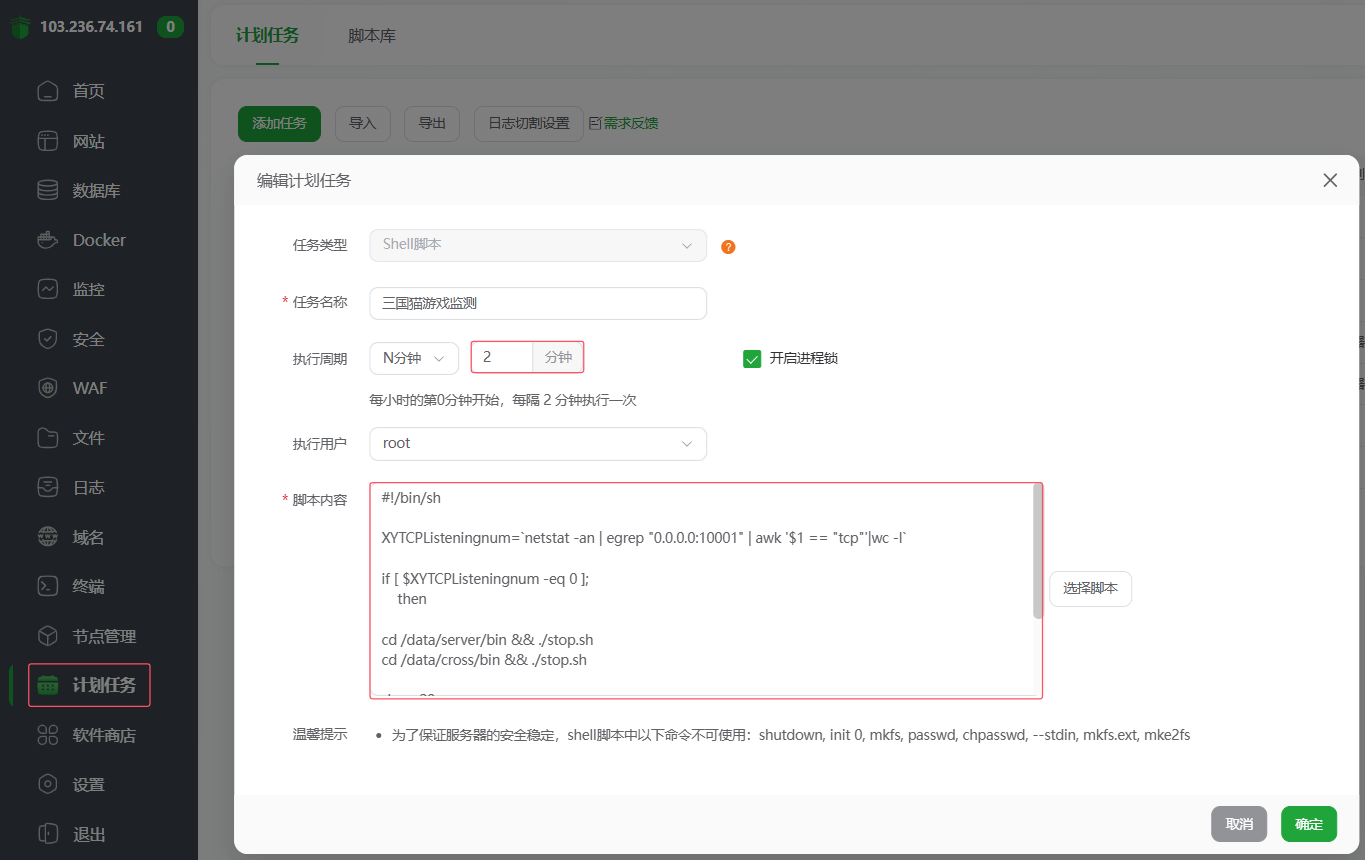Select the 计划任务 tab at top
1365x860 pixels.
tap(267, 35)
